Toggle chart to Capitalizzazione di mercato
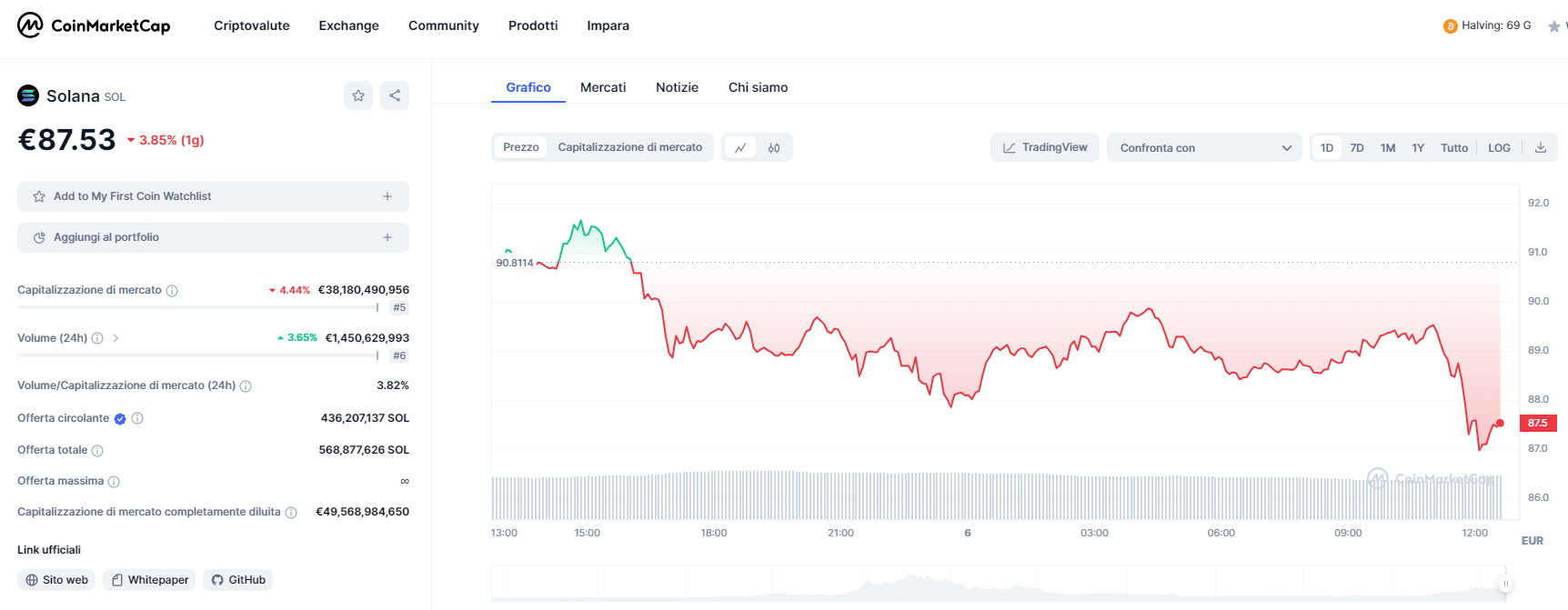The width and height of the screenshot is (1568, 610). pyautogui.click(x=629, y=147)
